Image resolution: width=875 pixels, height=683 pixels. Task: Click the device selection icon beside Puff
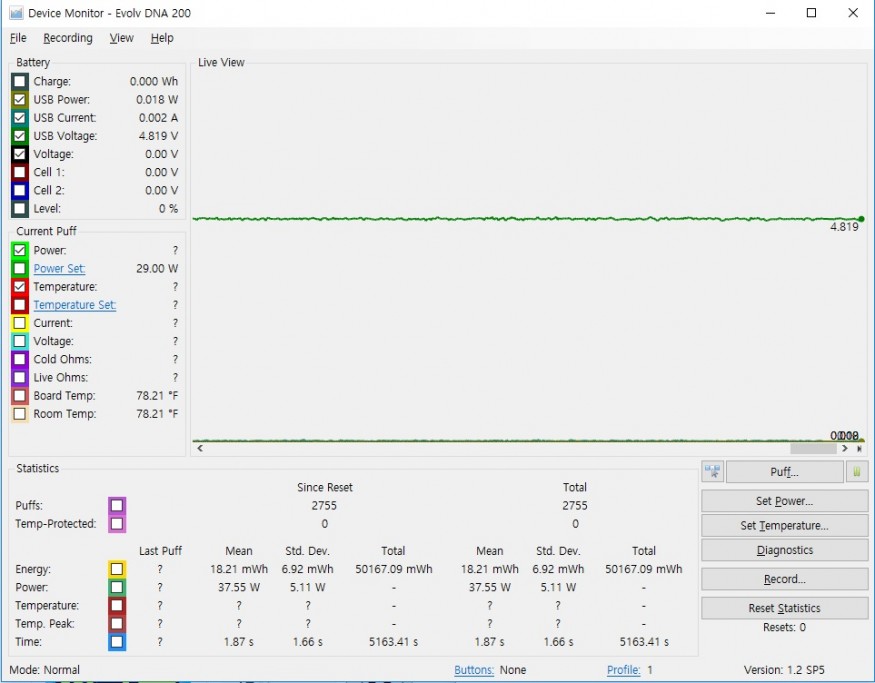(x=713, y=472)
